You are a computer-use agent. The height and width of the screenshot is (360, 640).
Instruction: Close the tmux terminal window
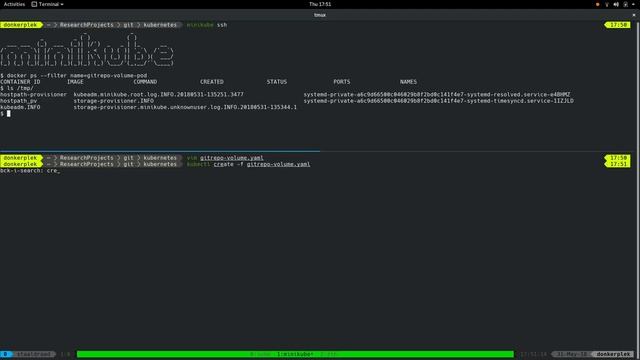634,15
